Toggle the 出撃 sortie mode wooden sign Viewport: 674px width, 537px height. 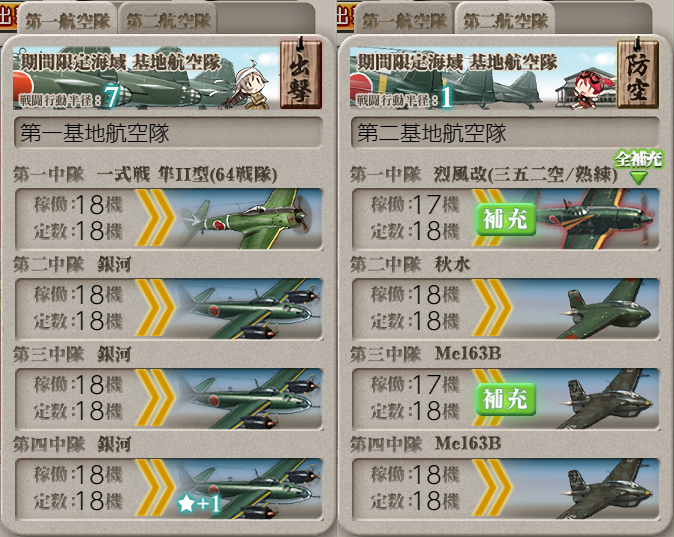pos(301,73)
